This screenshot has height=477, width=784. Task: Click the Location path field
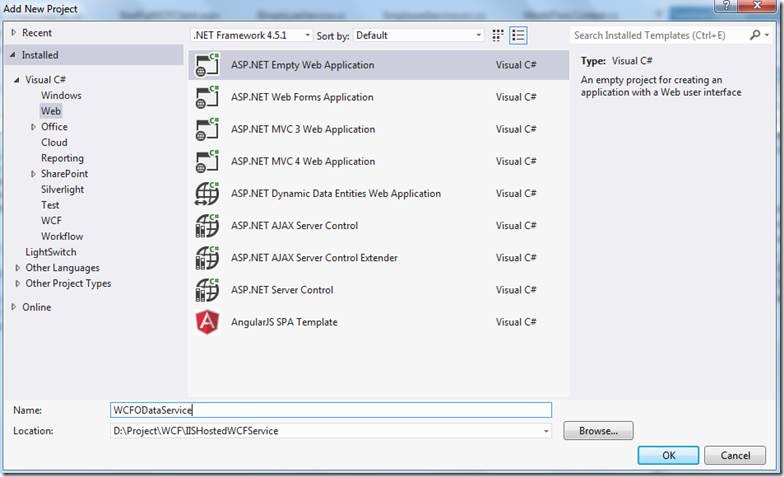pos(330,431)
